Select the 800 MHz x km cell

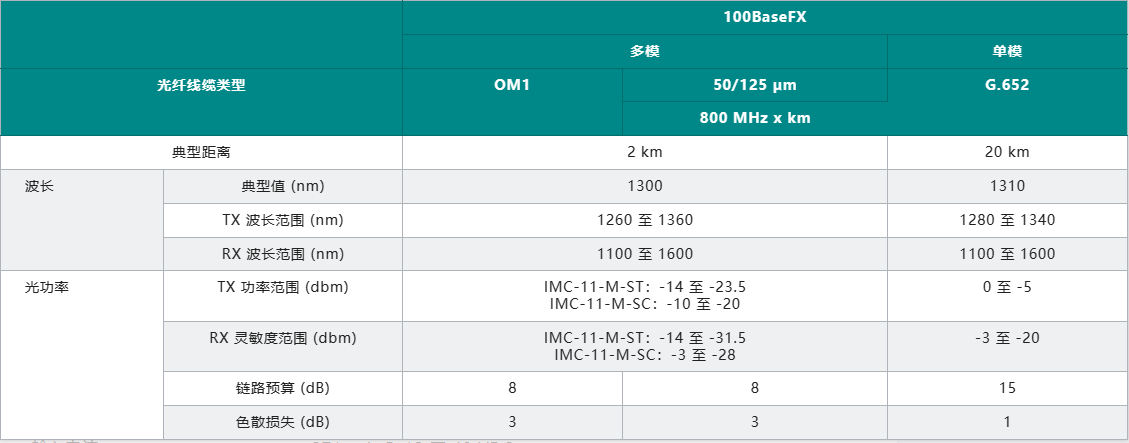pyautogui.click(x=754, y=118)
